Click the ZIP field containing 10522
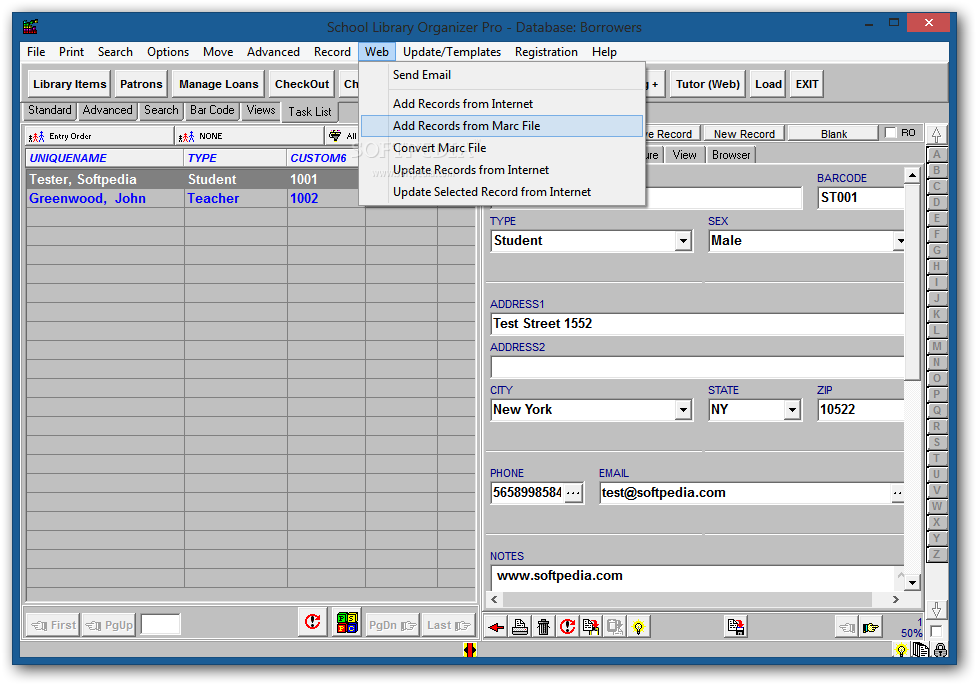This screenshot has height=685, width=977. pyautogui.click(x=860, y=410)
